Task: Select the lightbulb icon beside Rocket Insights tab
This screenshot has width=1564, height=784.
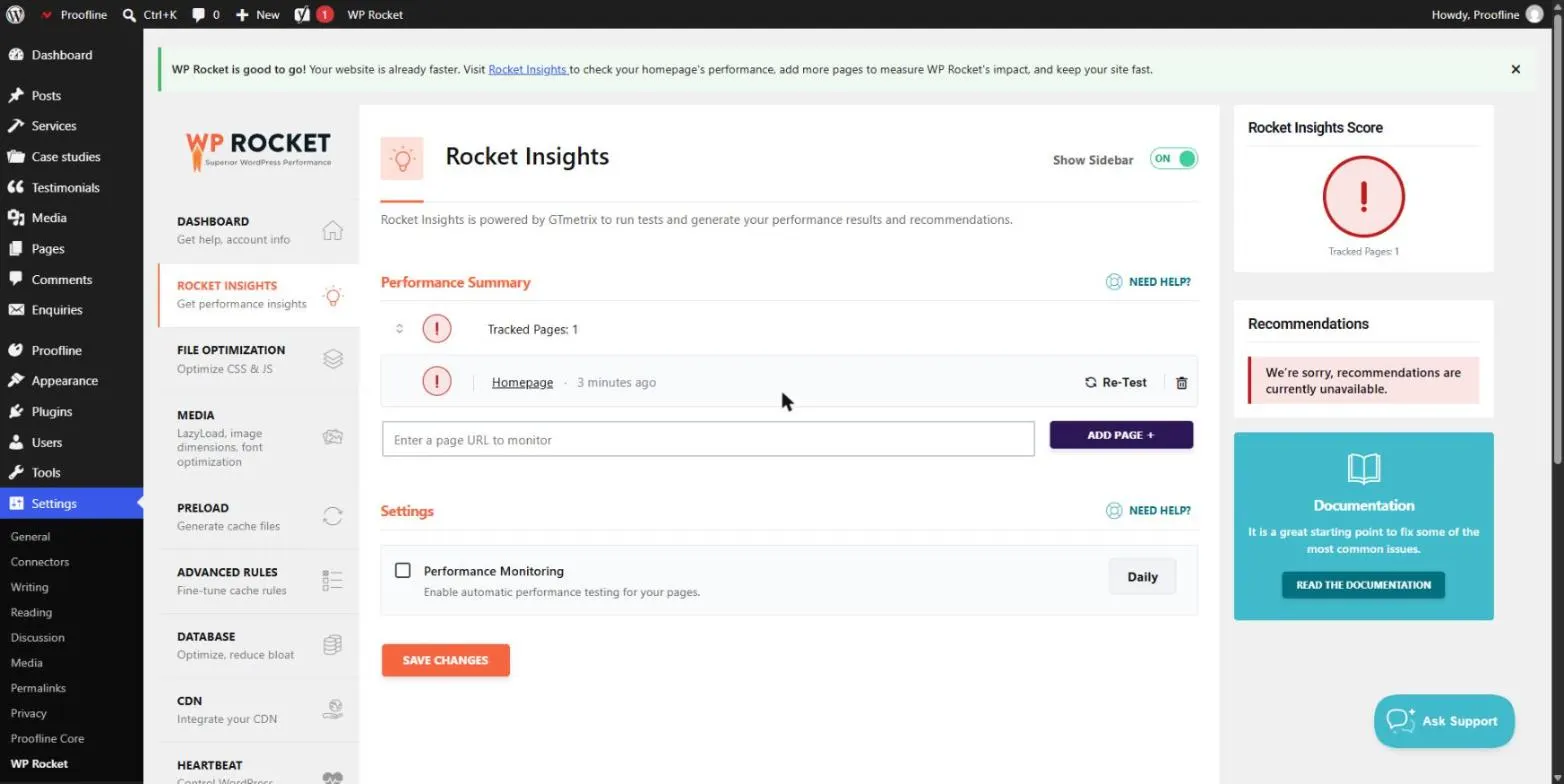Action: (x=332, y=295)
